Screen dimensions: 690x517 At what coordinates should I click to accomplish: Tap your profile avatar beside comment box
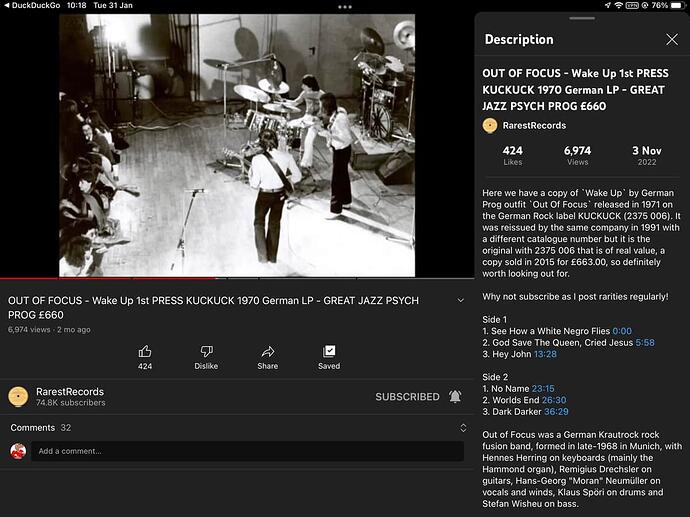18,451
